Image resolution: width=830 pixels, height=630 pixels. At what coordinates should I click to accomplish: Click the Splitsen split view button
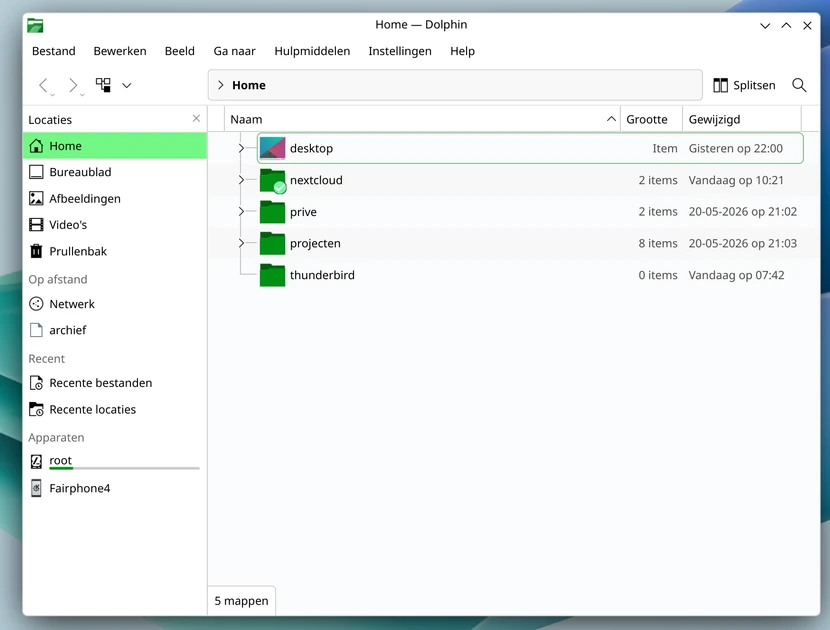coord(744,85)
